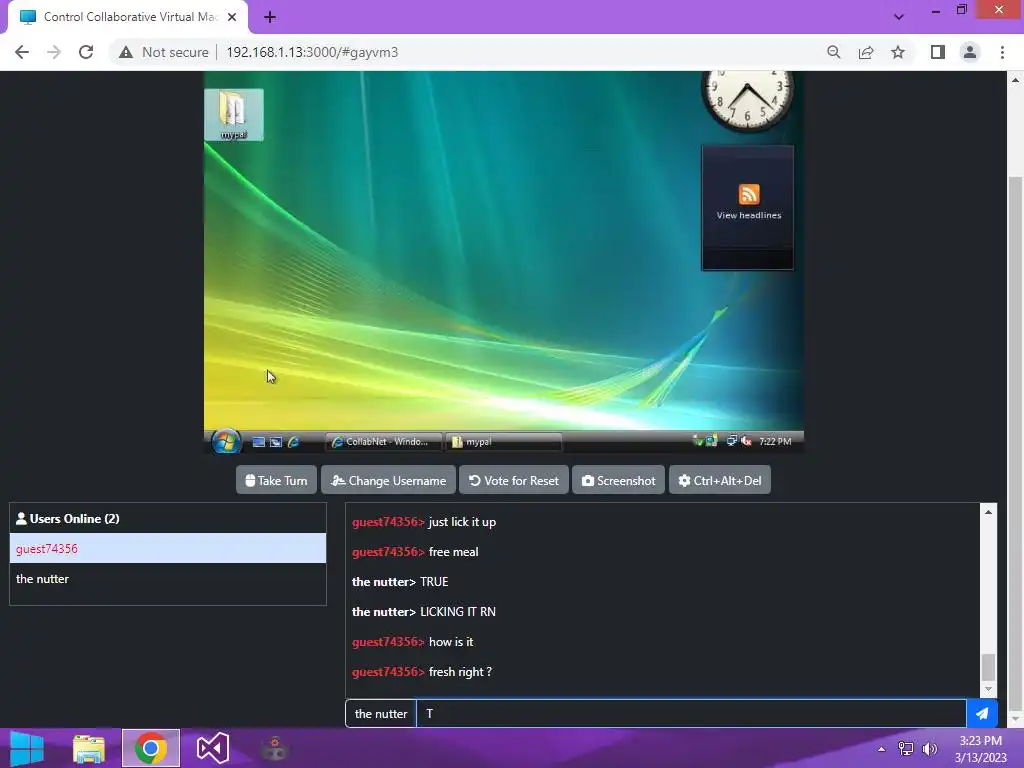1024x768 pixels.
Task: Close the Control Collaborative Virtual Machine tab
Action: 232,17
